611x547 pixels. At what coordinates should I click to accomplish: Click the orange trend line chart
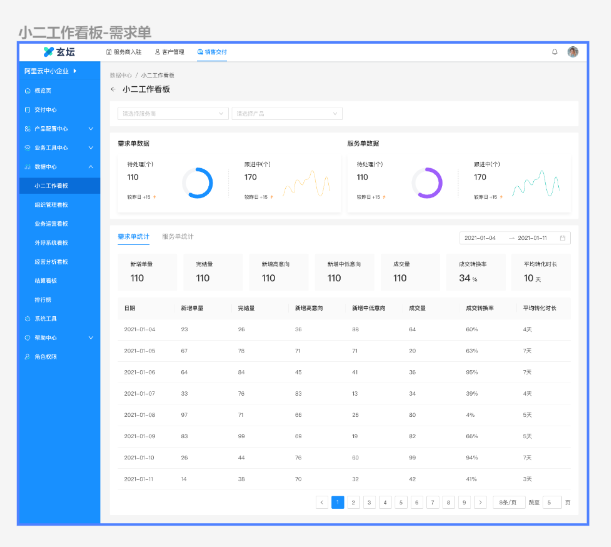tap(307, 183)
